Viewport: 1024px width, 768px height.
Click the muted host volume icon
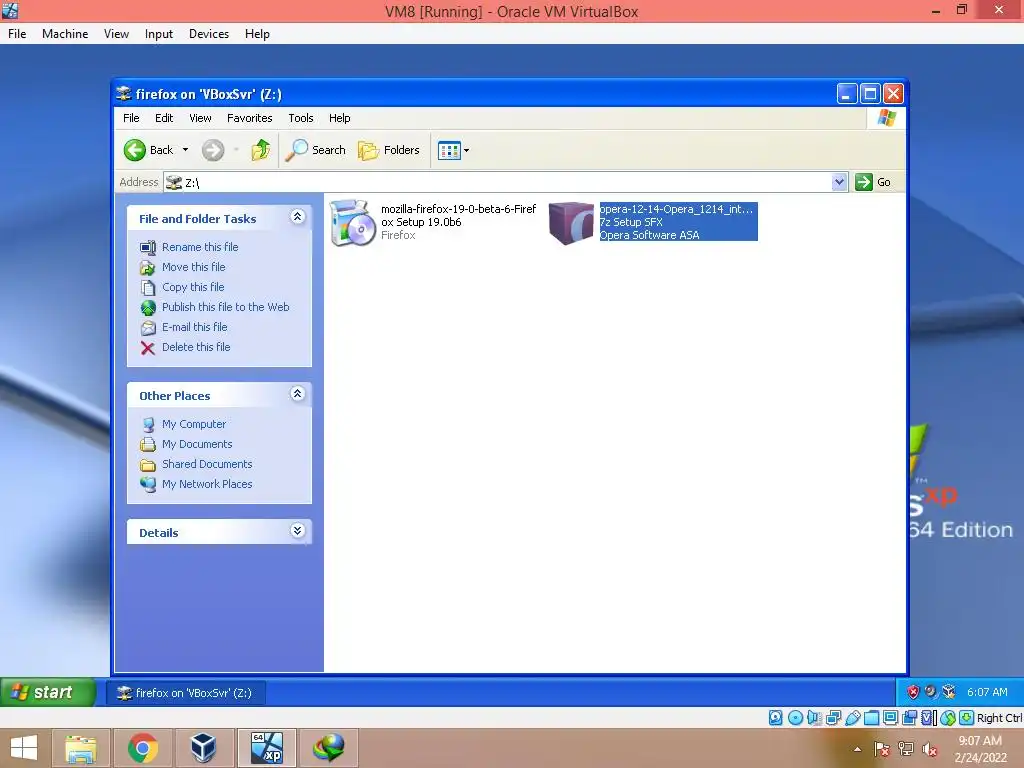pos(930,749)
